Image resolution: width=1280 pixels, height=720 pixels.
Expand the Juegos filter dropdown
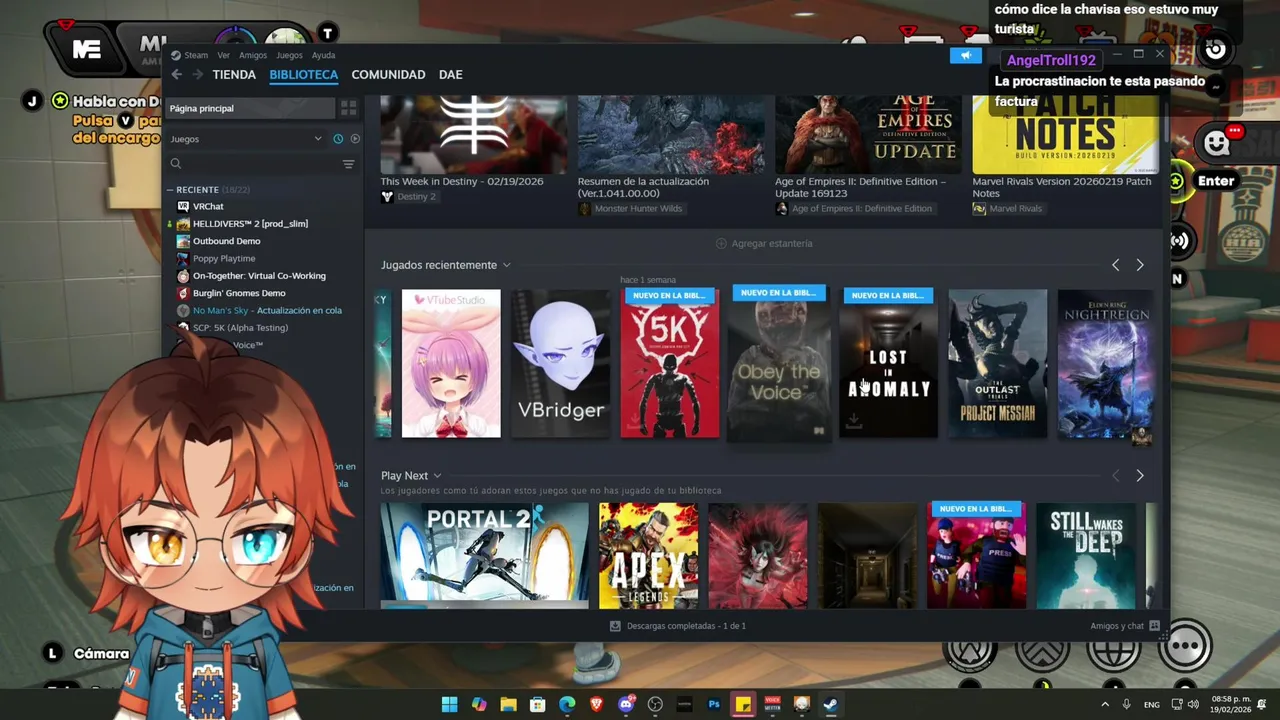(245, 139)
